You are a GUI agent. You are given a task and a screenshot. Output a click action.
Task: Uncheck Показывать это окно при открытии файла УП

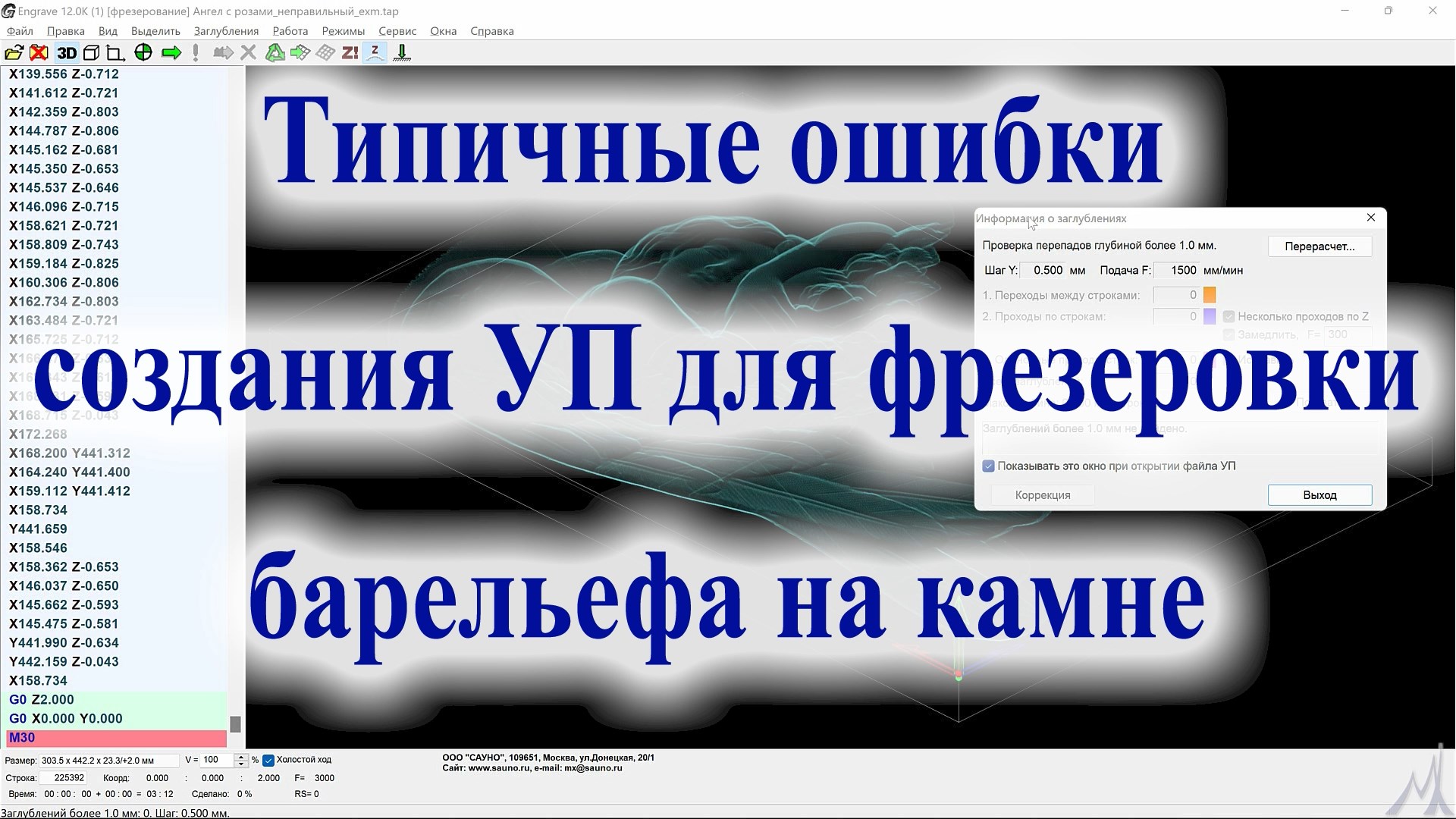tap(988, 466)
